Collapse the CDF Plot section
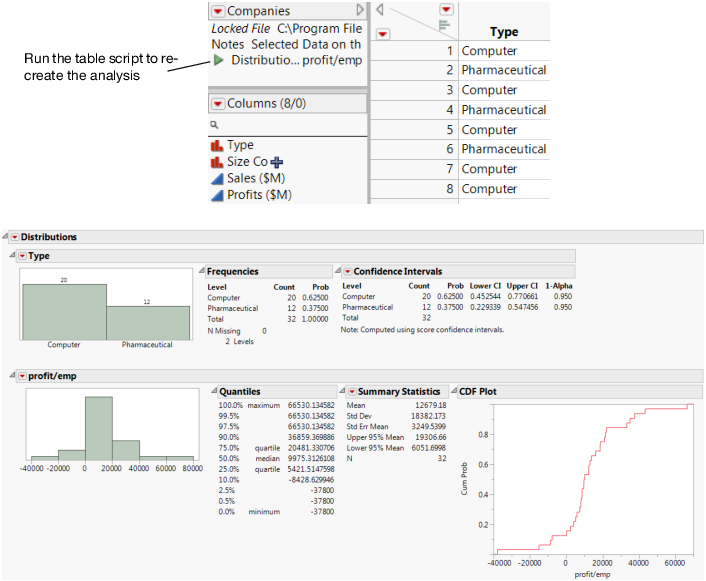The height and width of the screenshot is (581, 706). 453,391
